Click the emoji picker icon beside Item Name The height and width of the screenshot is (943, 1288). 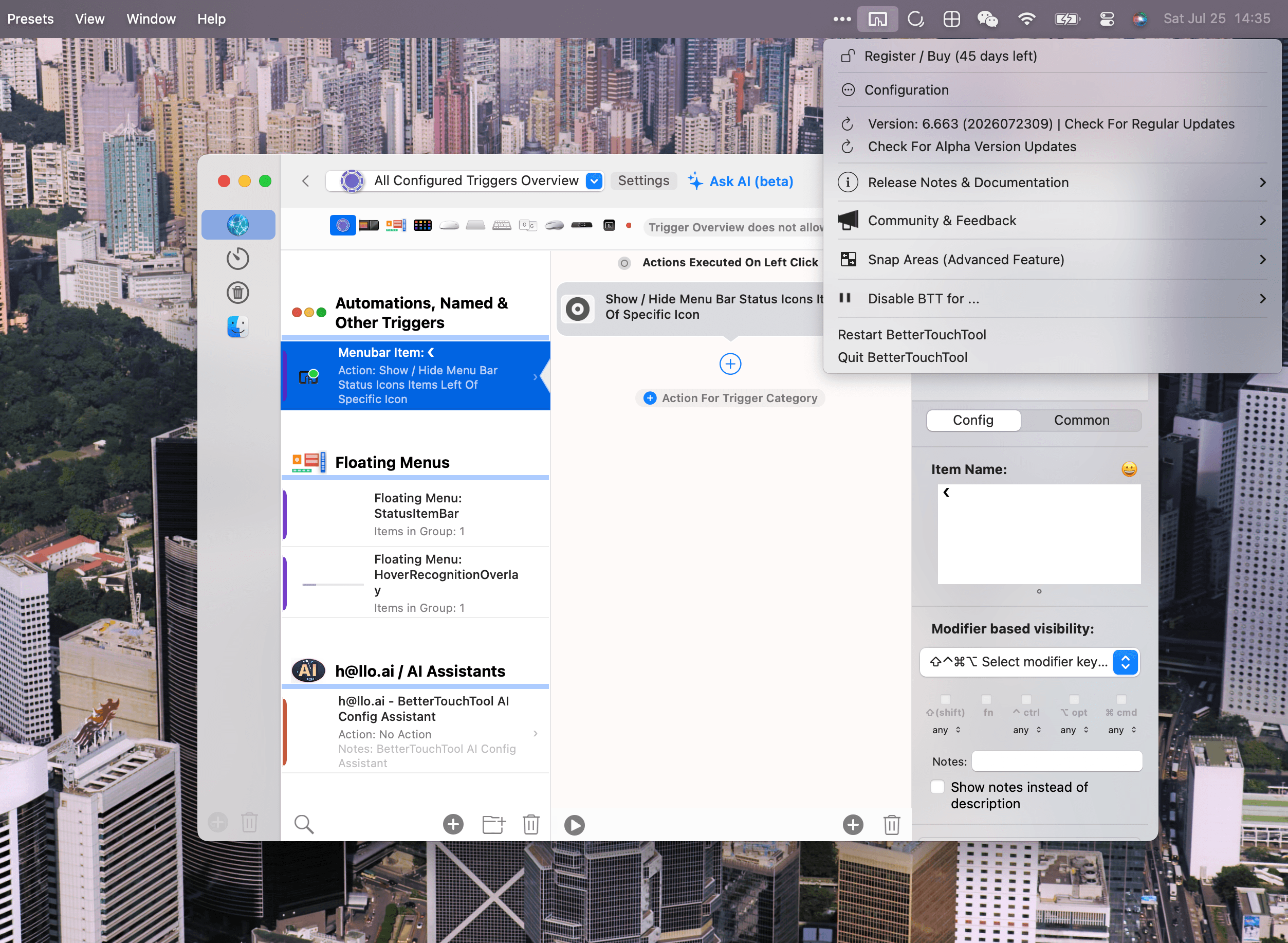tap(1129, 469)
